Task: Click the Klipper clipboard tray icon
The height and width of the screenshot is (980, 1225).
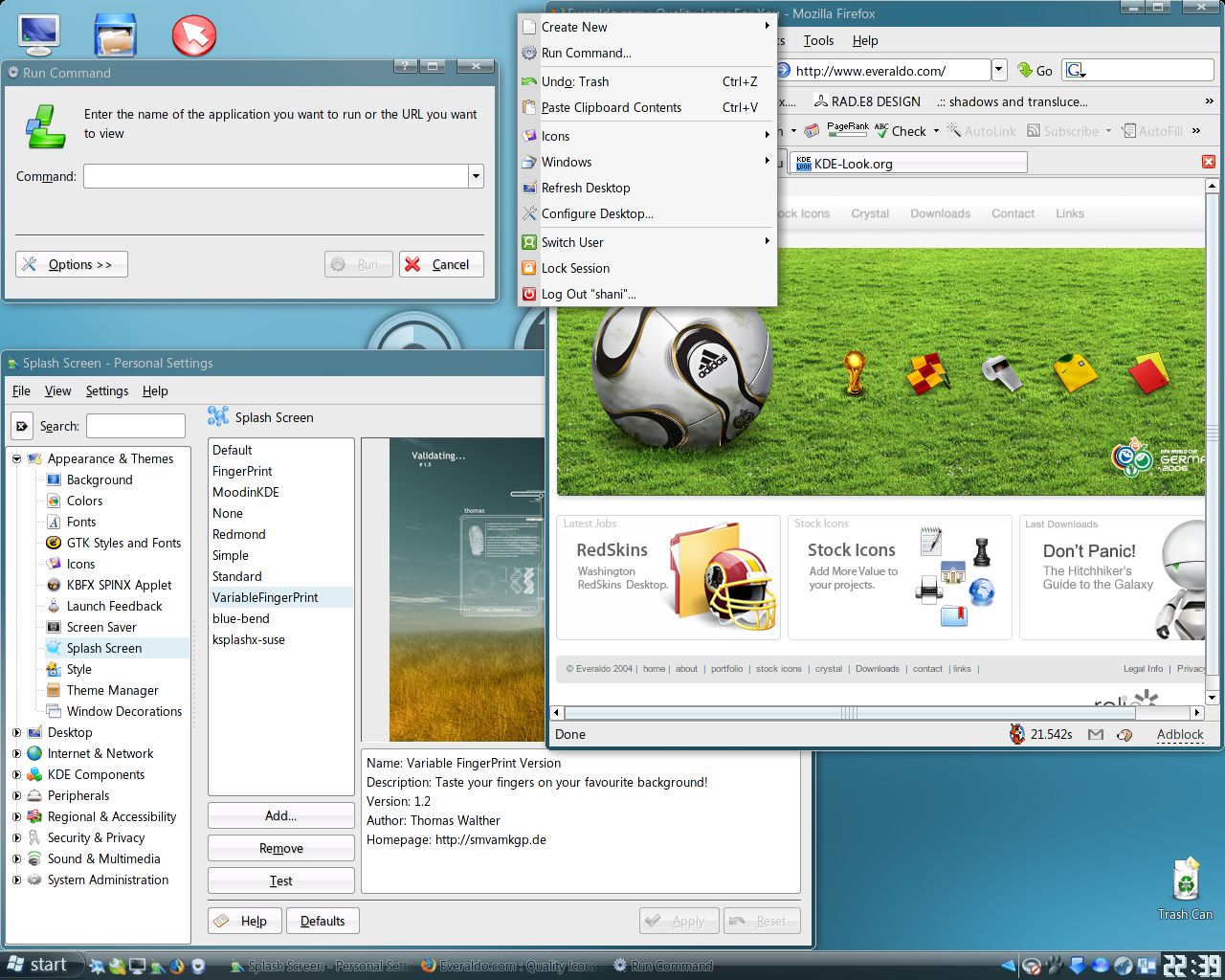Action: click(x=1147, y=966)
